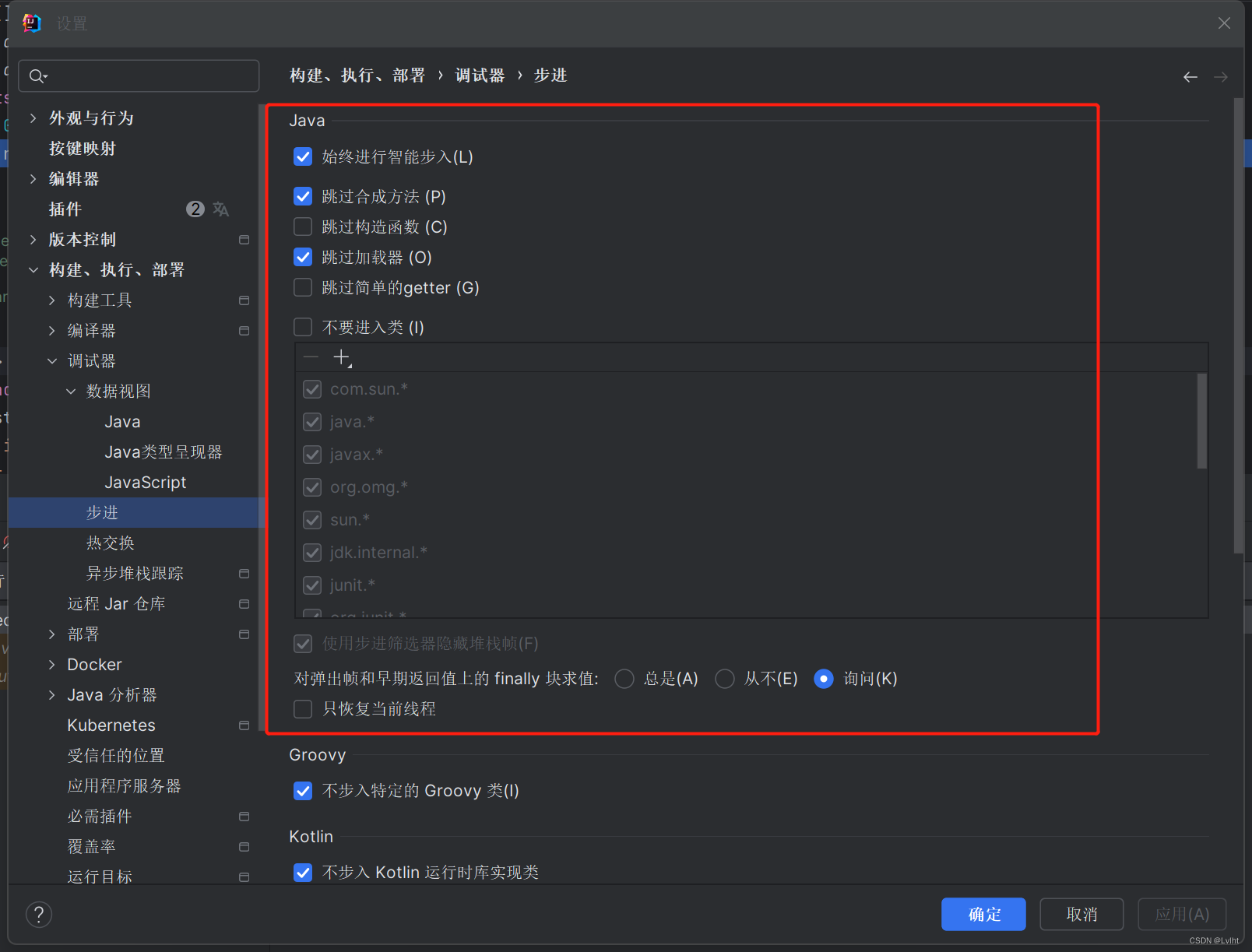Open the 热交换 settings page

(110, 543)
